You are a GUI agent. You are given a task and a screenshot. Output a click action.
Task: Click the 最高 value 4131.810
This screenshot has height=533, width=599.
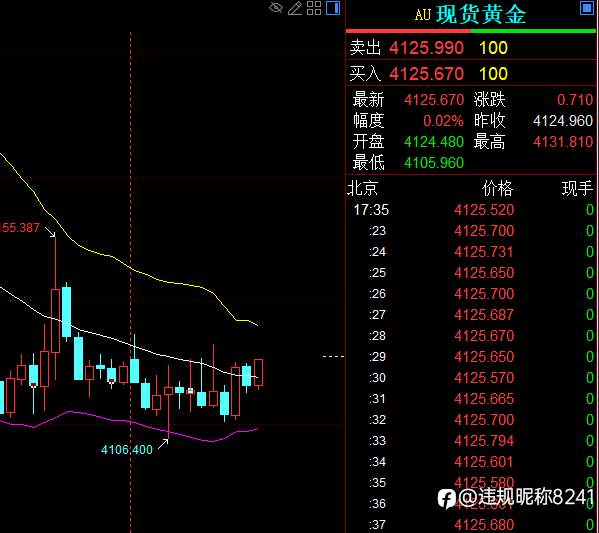tap(563, 142)
